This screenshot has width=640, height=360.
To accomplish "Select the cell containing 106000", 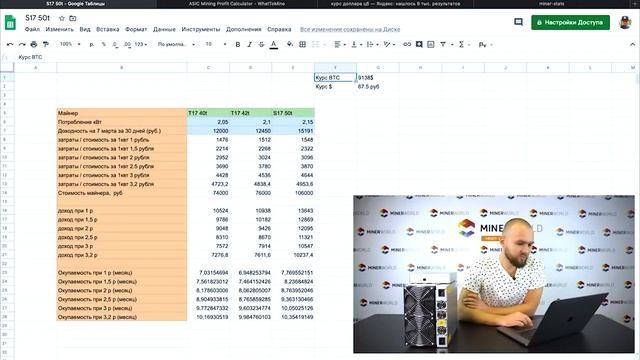I will click(293, 193).
